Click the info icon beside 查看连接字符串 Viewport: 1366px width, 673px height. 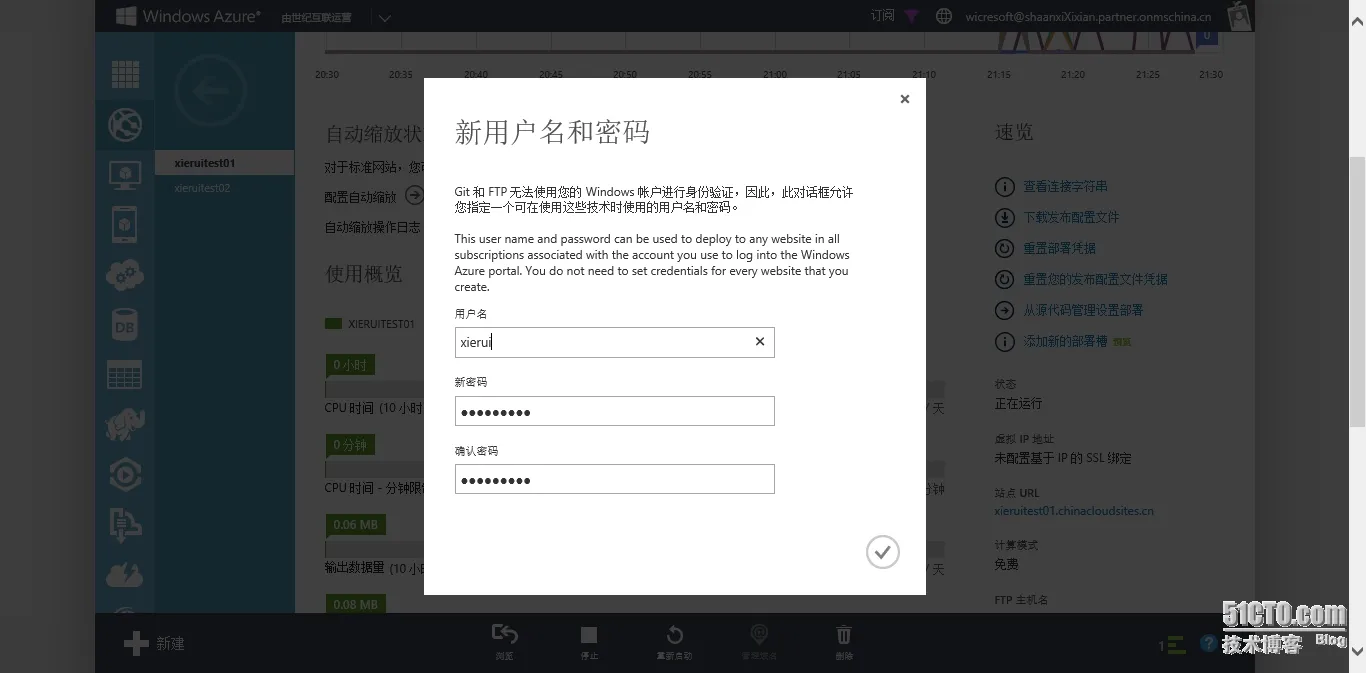pos(1005,187)
